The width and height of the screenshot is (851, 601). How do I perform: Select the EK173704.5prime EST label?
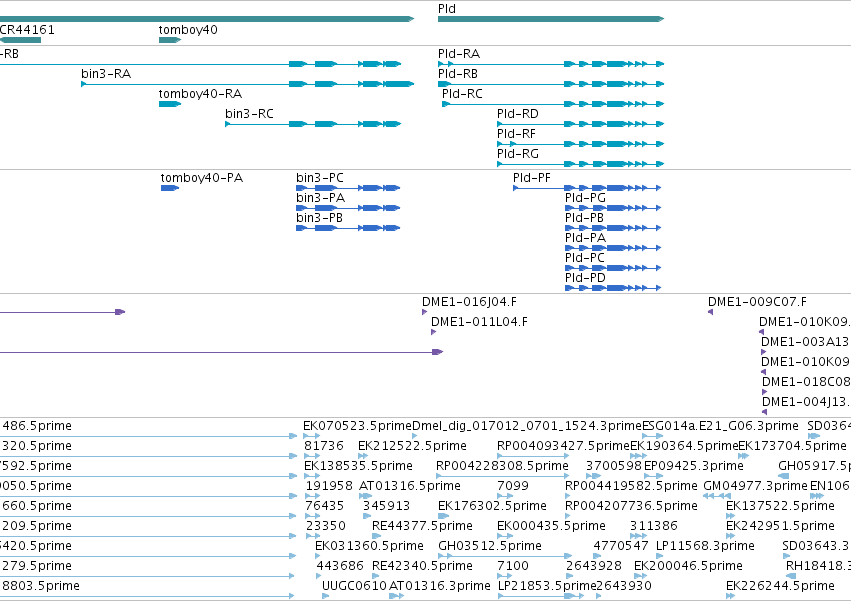click(x=792, y=446)
